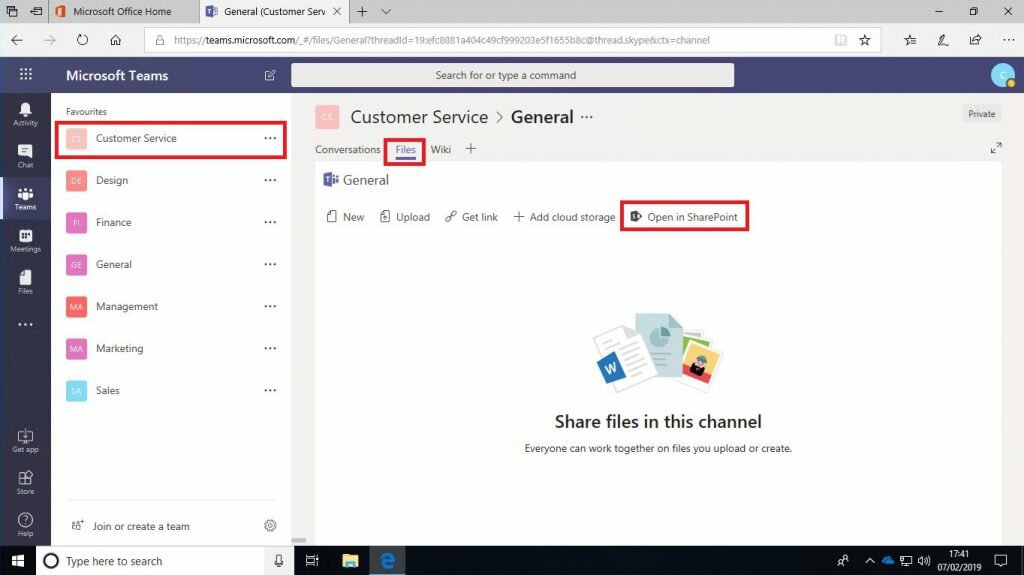Open the browser favorites hub
Viewport: 1024px width, 575px height.
pos(910,40)
